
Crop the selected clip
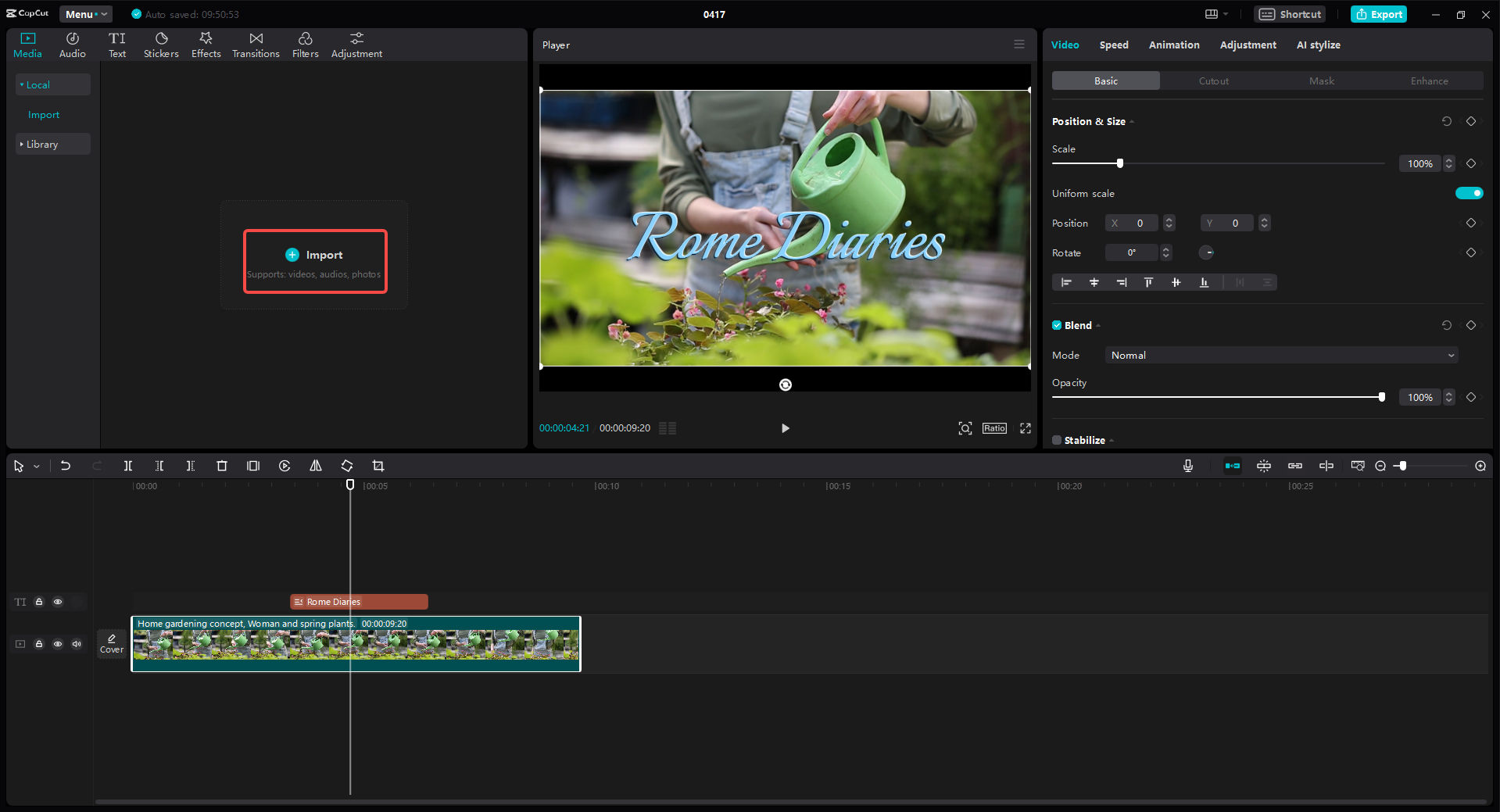point(378,465)
